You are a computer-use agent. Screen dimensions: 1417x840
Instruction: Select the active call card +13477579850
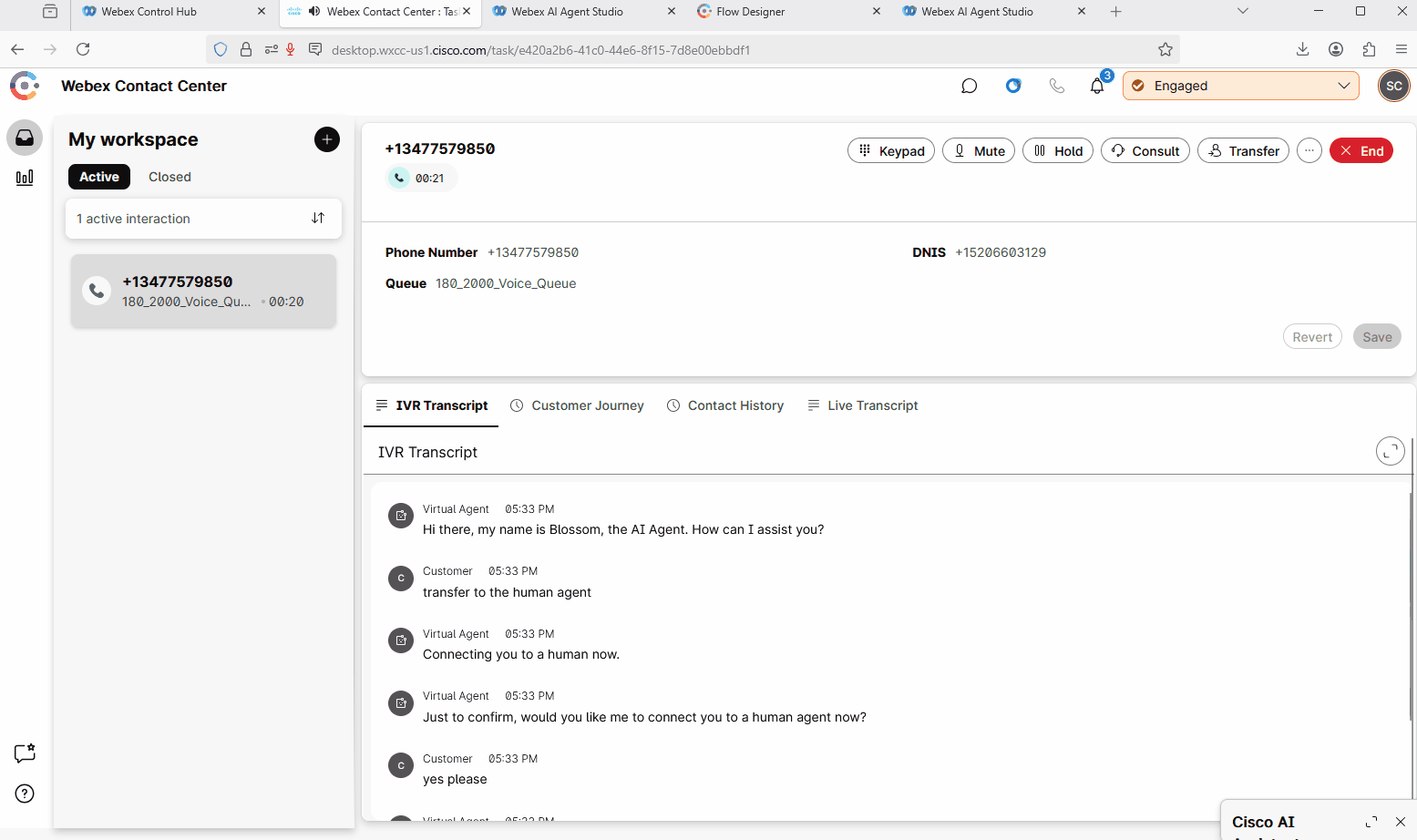203,291
